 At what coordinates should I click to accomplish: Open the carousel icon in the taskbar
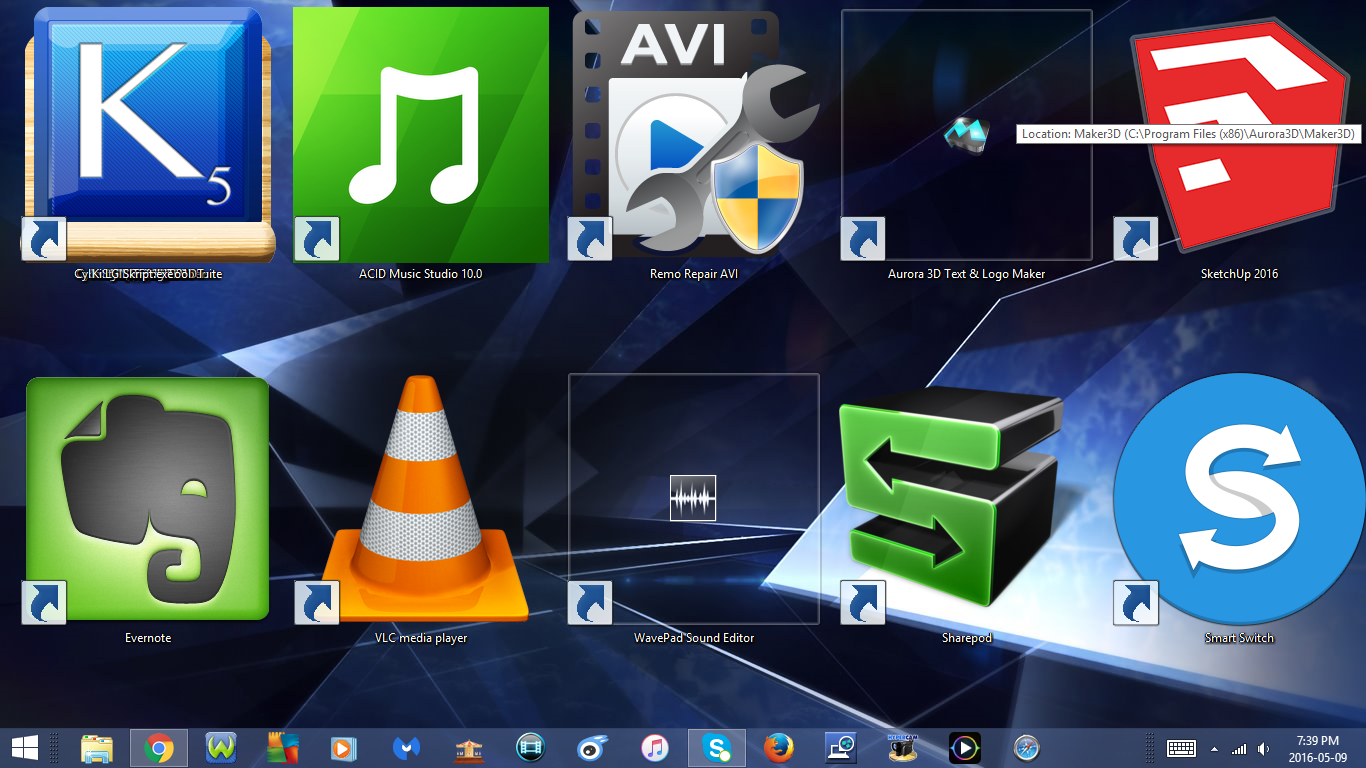click(x=469, y=748)
